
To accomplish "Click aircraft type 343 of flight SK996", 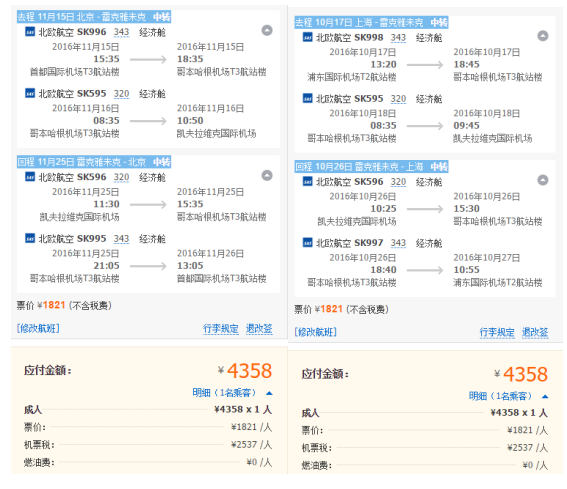I will [122, 32].
